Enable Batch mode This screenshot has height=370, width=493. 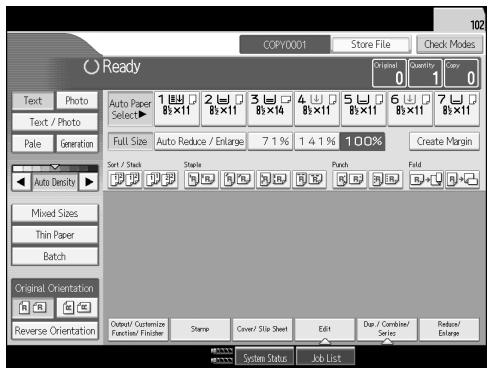pyautogui.click(x=55, y=257)
